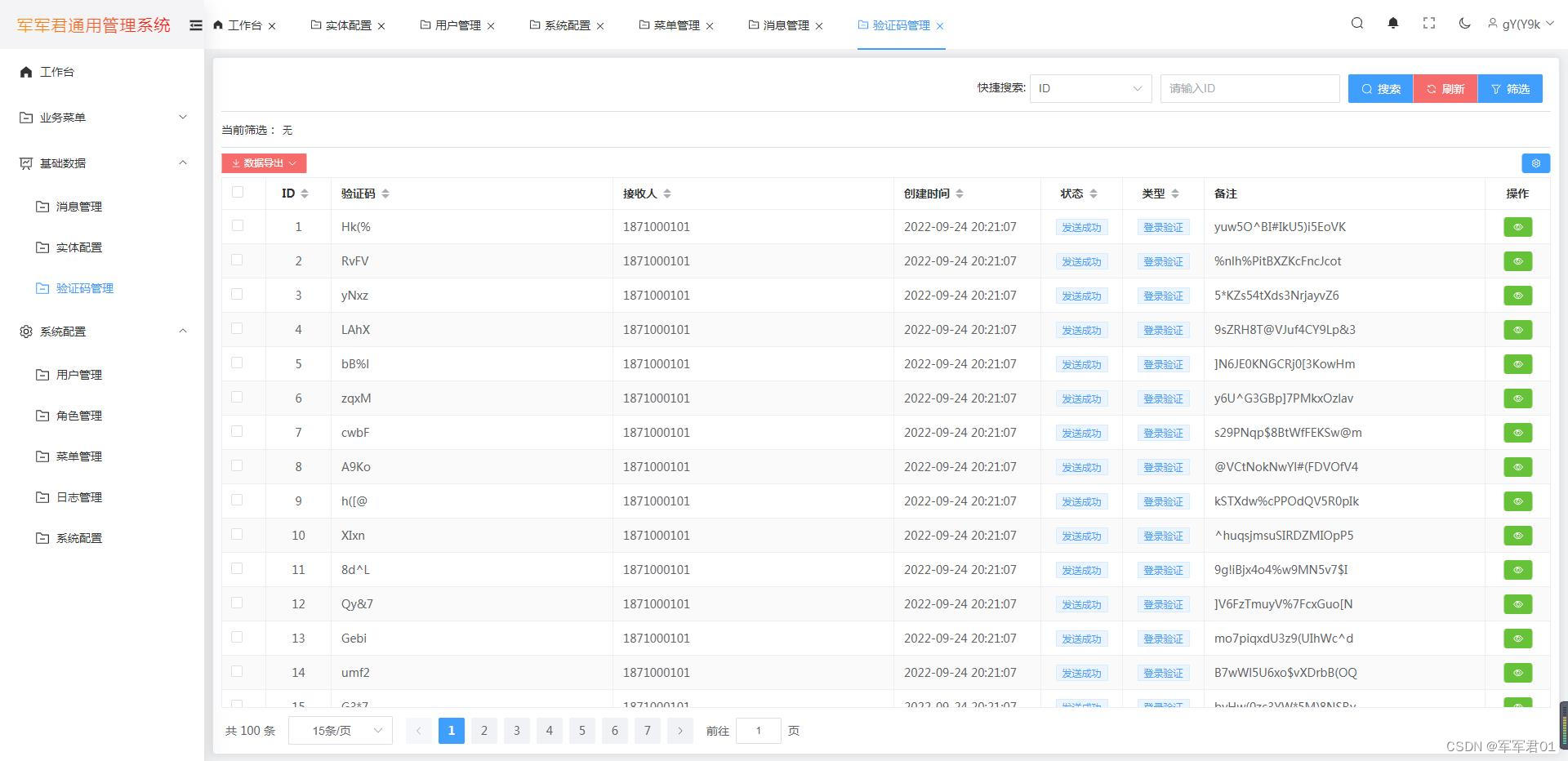The image size is (1568, 761).
Task: Enter fullscreen mode via the expand icon
Action: pos(1428,24)
